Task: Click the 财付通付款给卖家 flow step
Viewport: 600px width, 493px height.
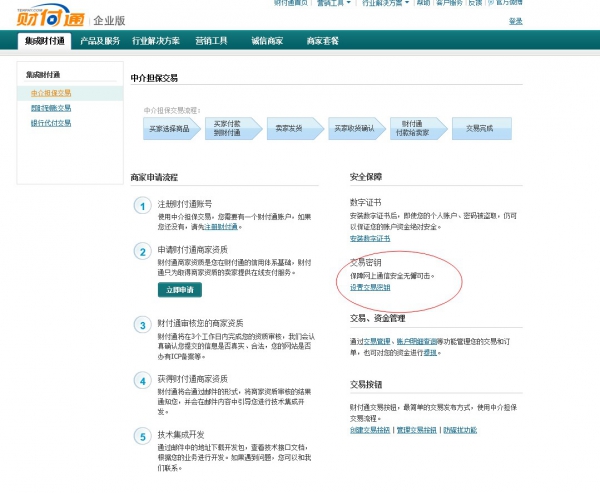Action: click(419, 129)
